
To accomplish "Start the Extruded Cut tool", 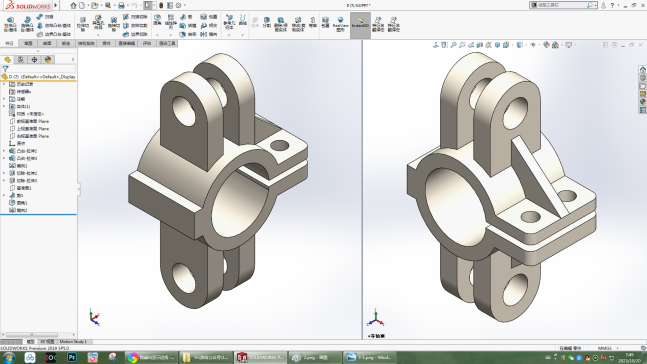I will coord(83,24).
